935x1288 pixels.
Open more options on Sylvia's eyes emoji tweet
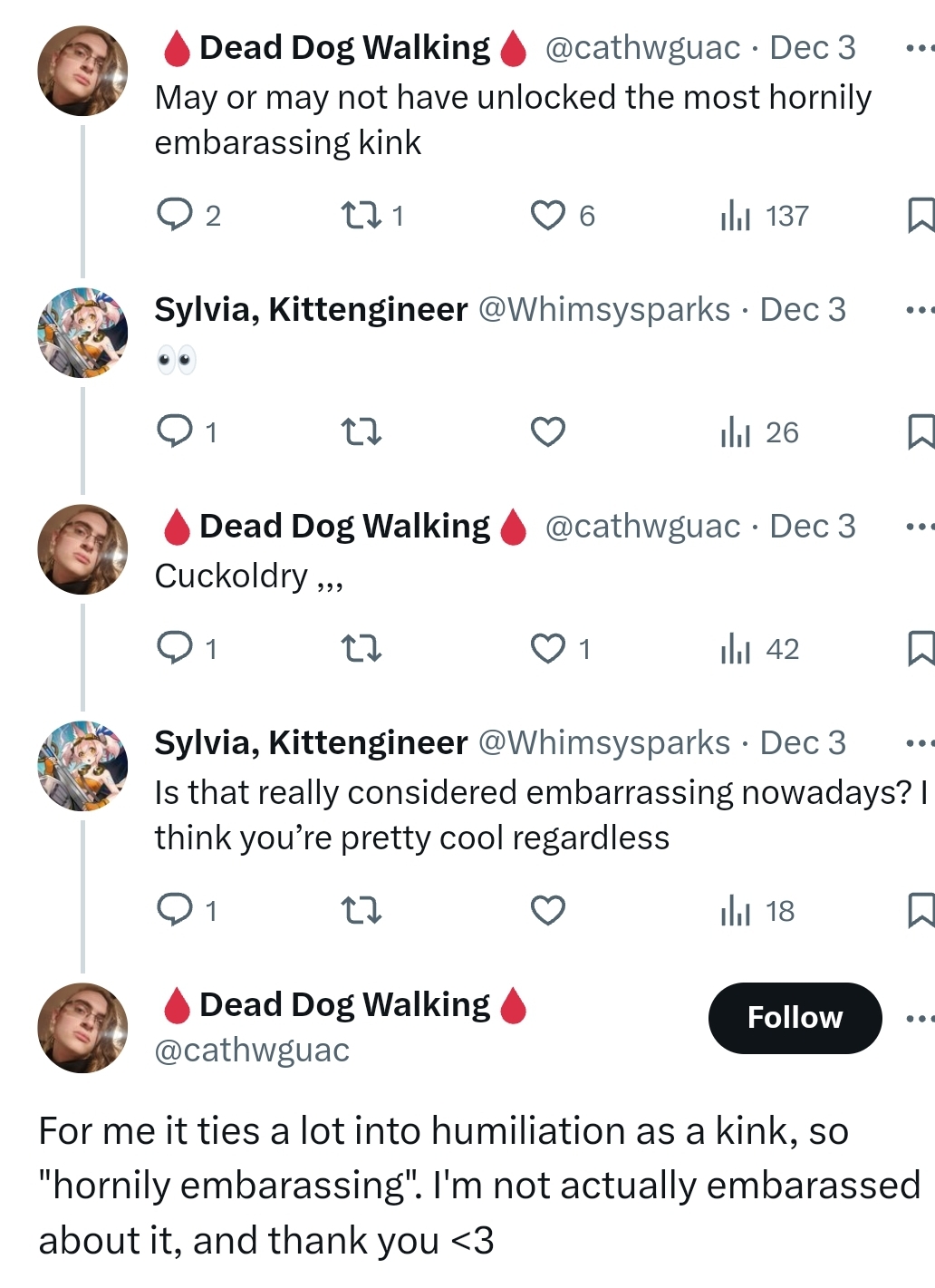click(920, 310)
